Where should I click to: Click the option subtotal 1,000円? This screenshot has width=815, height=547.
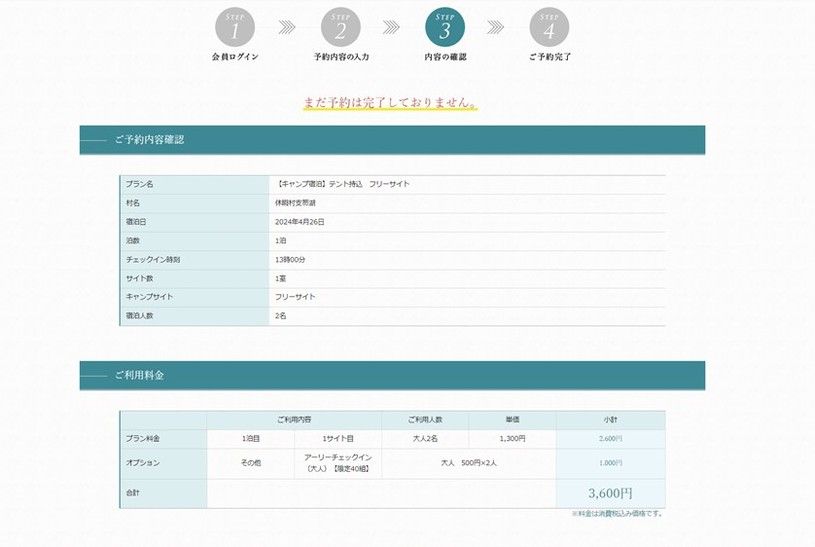(611, 463)
